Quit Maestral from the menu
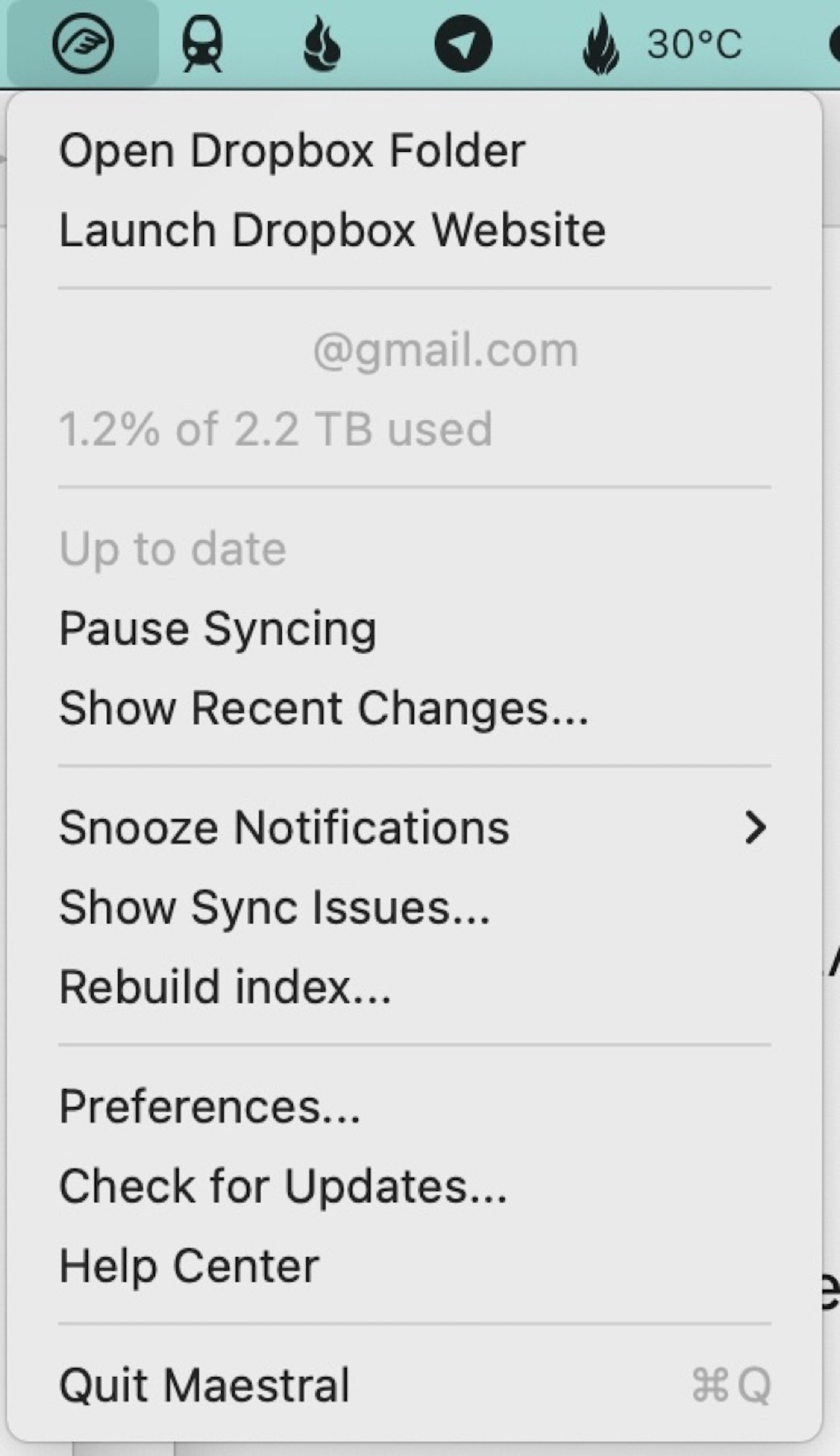 205,1385
